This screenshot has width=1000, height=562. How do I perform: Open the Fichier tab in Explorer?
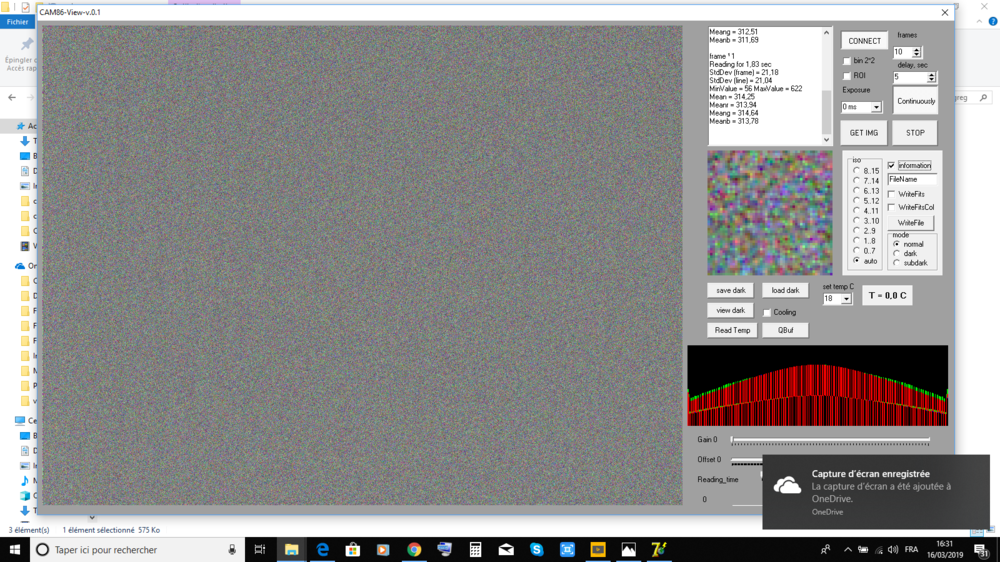coord(17,22)
